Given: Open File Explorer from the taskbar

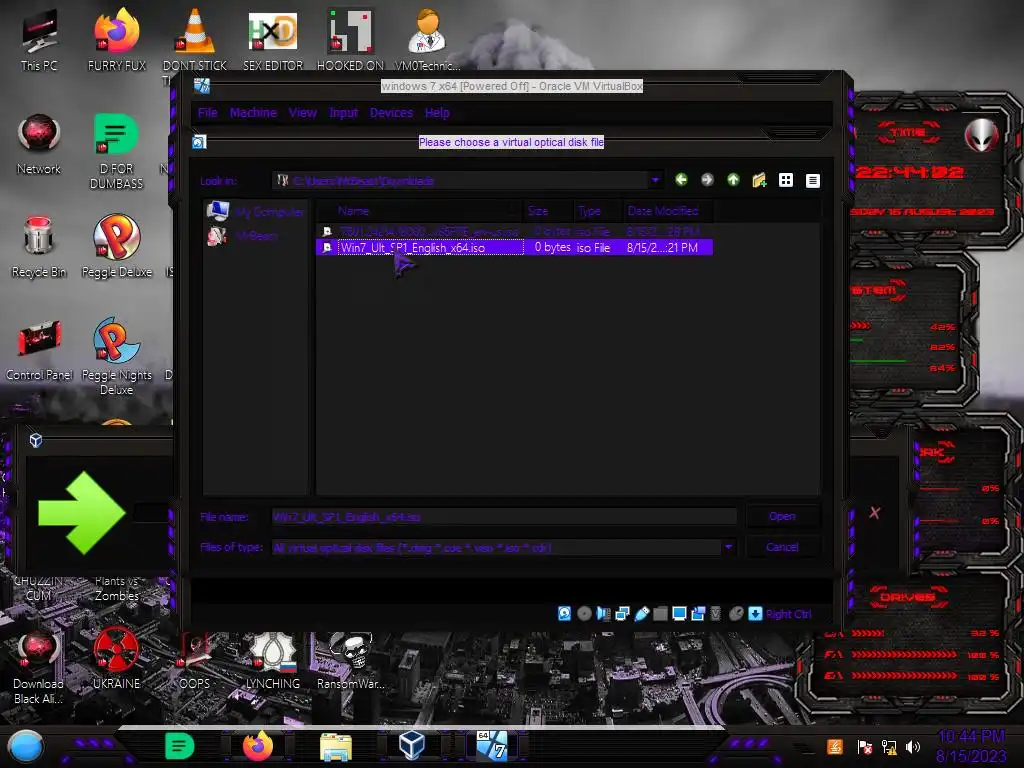Looking at the screenshot, I should (336, 747).
